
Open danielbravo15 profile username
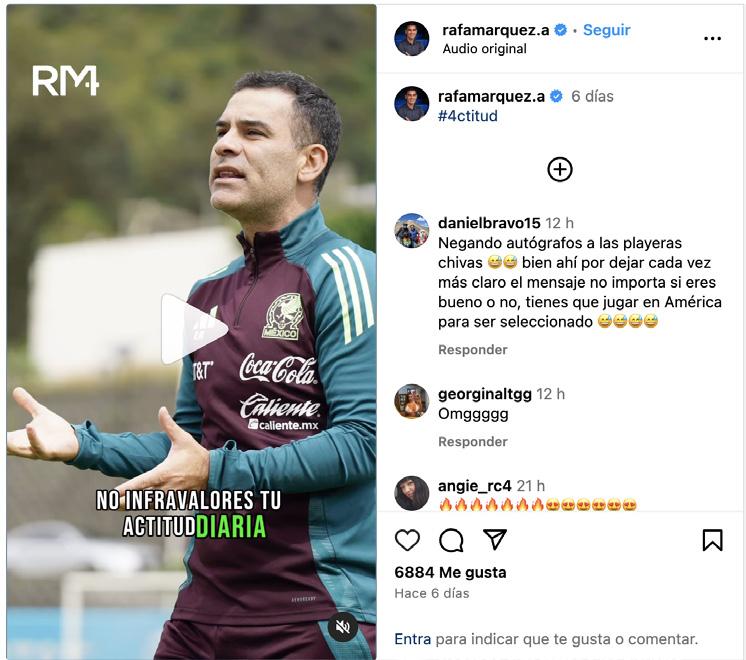coord(489,223)
